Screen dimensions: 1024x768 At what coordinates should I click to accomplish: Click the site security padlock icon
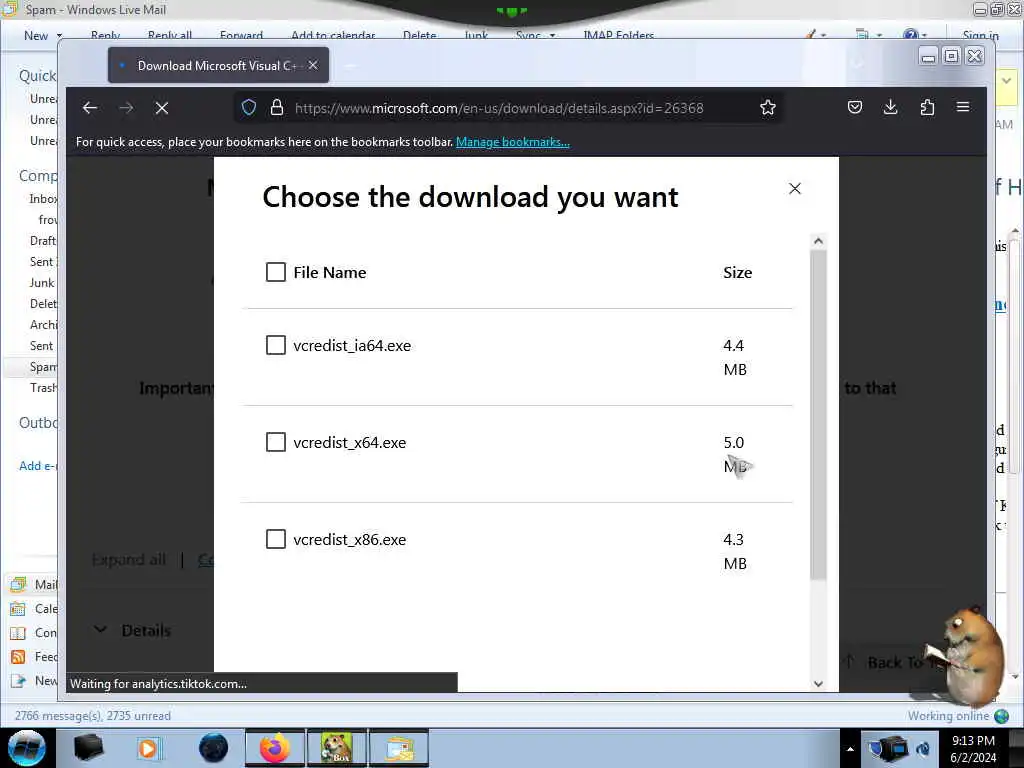277,107
